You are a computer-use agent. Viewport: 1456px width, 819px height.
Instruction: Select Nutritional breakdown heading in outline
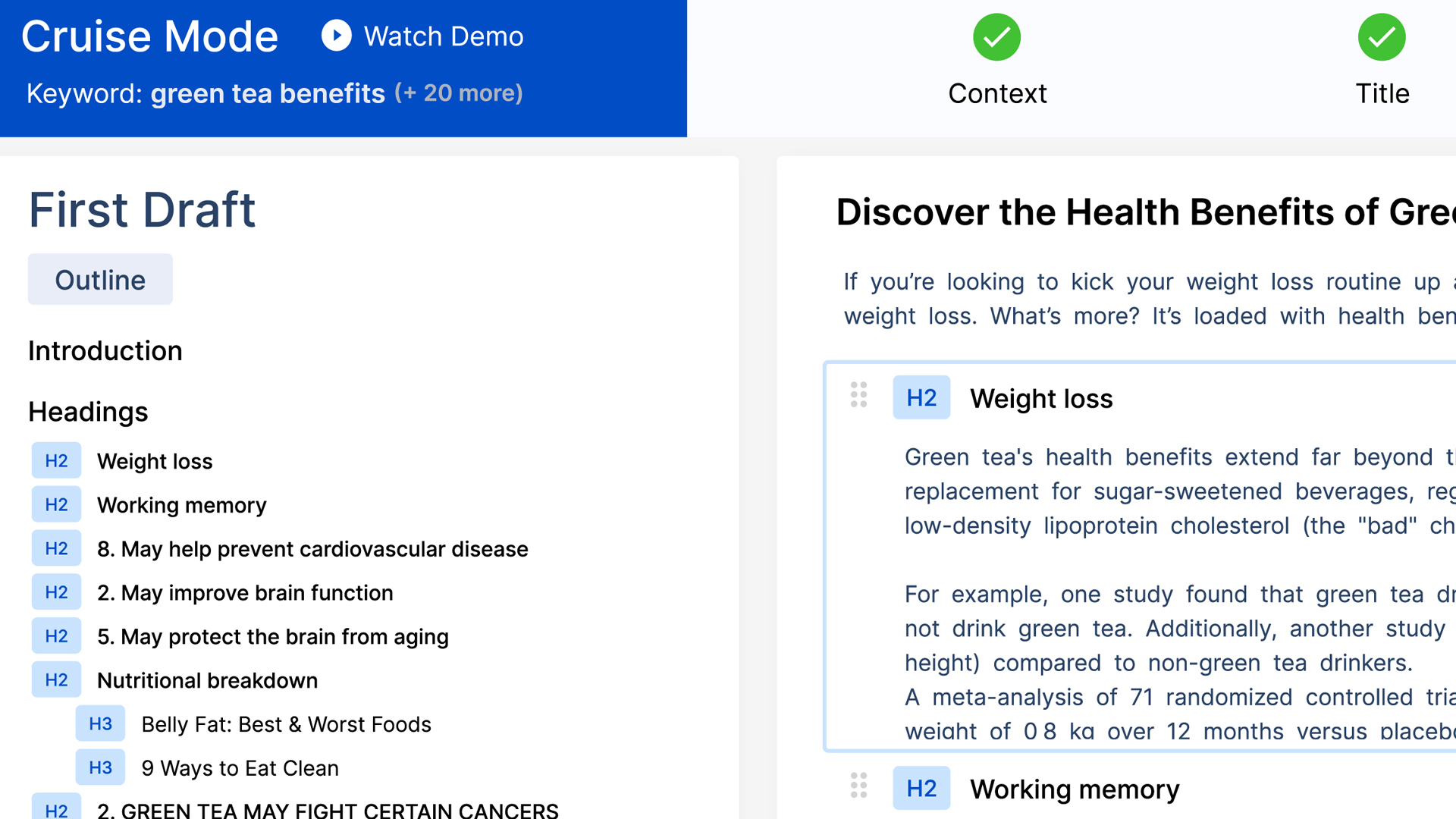(x=207, y=680)
